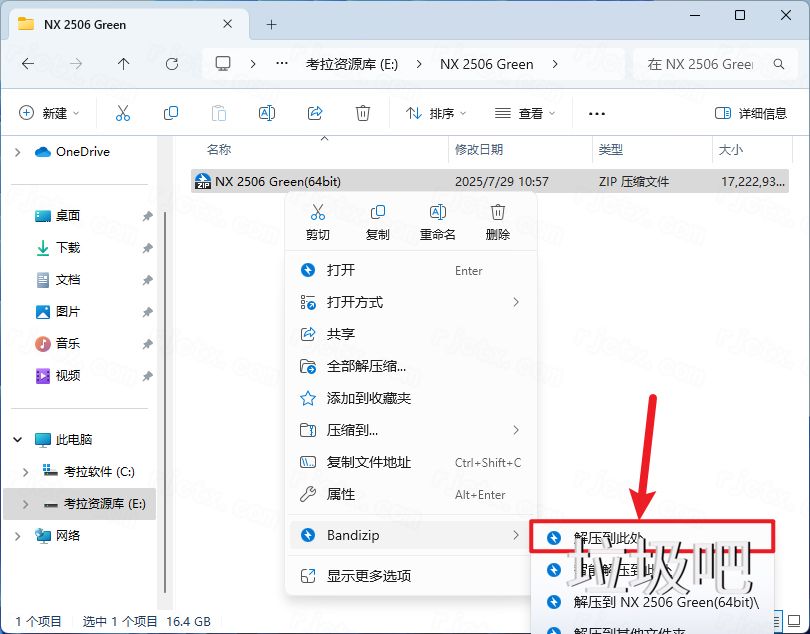Select the Share icon in the toolbar
The image size is (810, 634).
(315, 113)
